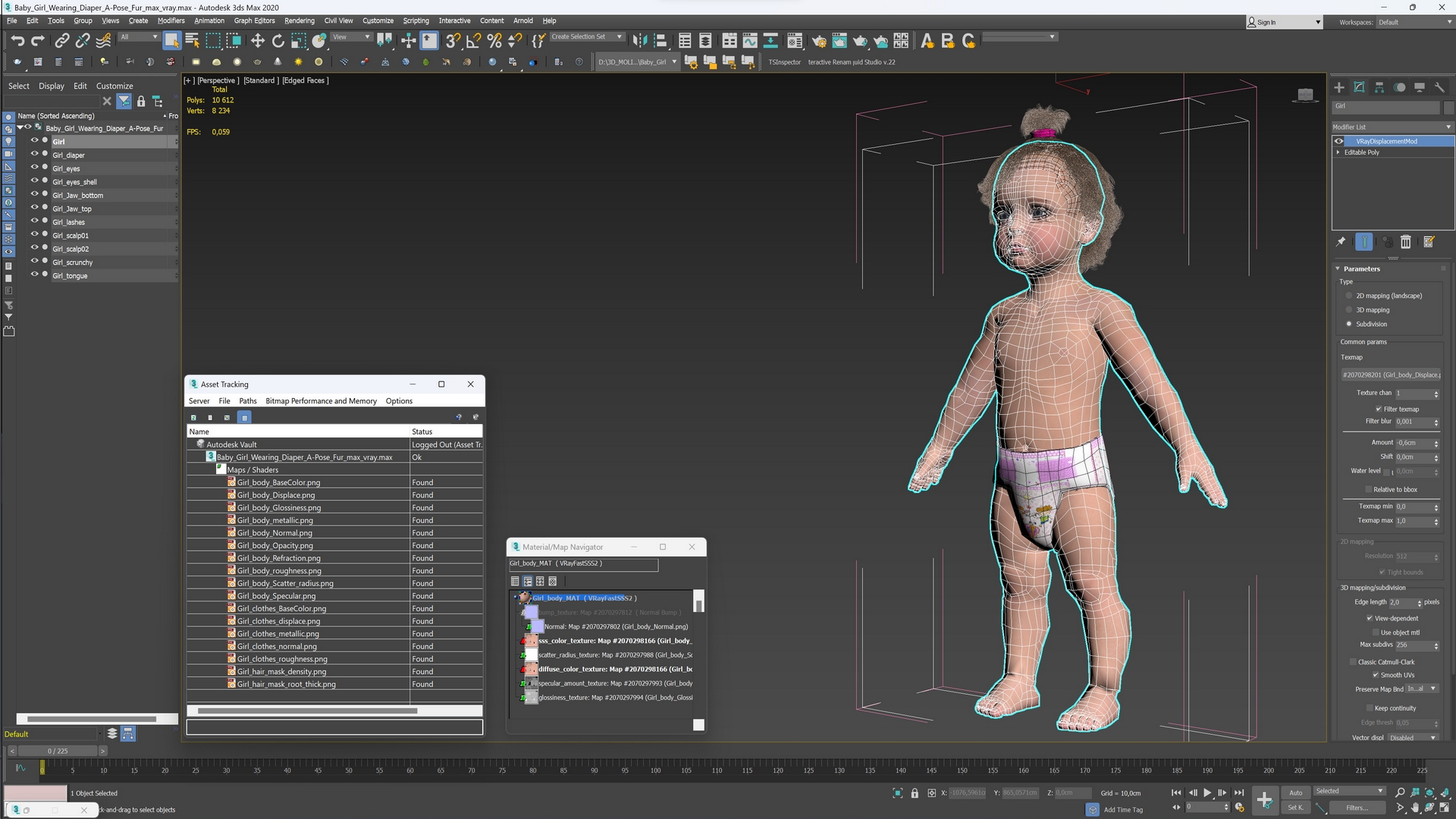1456x819 pixels.
Task: Click the Set Keys large plus button
Action: coord(1264,800)
